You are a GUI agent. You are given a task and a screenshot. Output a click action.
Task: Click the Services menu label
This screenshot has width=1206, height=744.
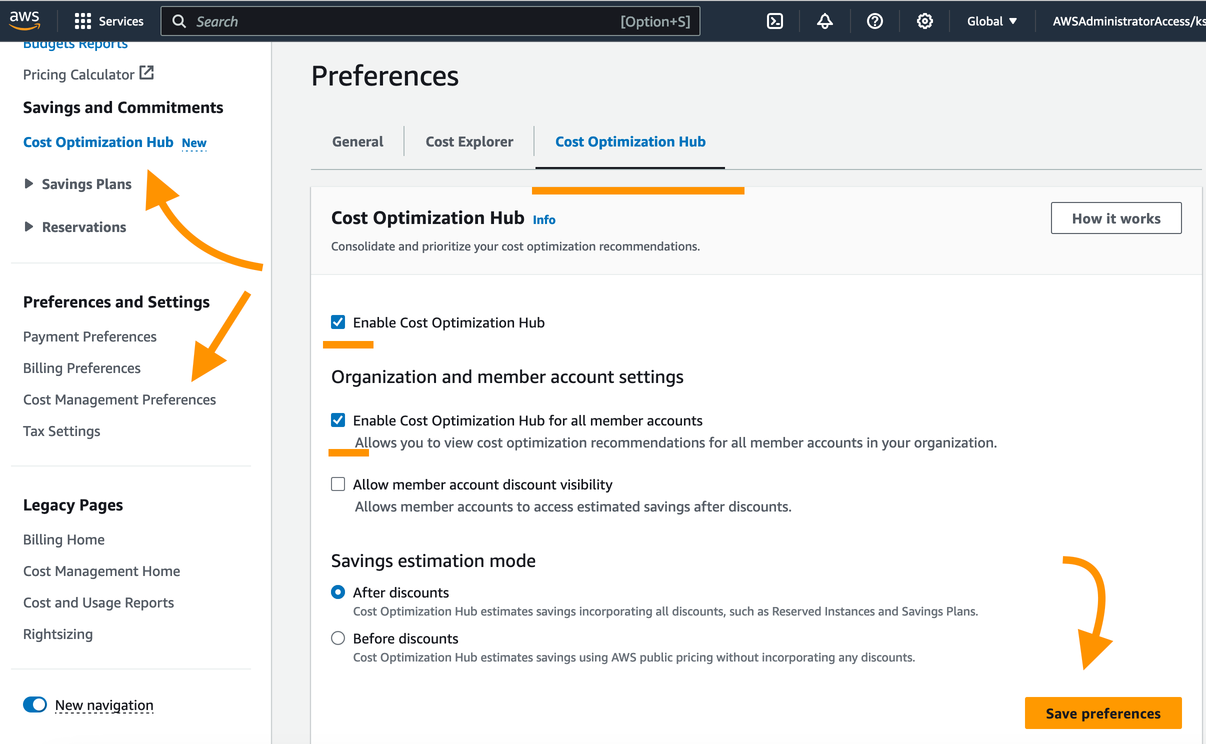121,21
